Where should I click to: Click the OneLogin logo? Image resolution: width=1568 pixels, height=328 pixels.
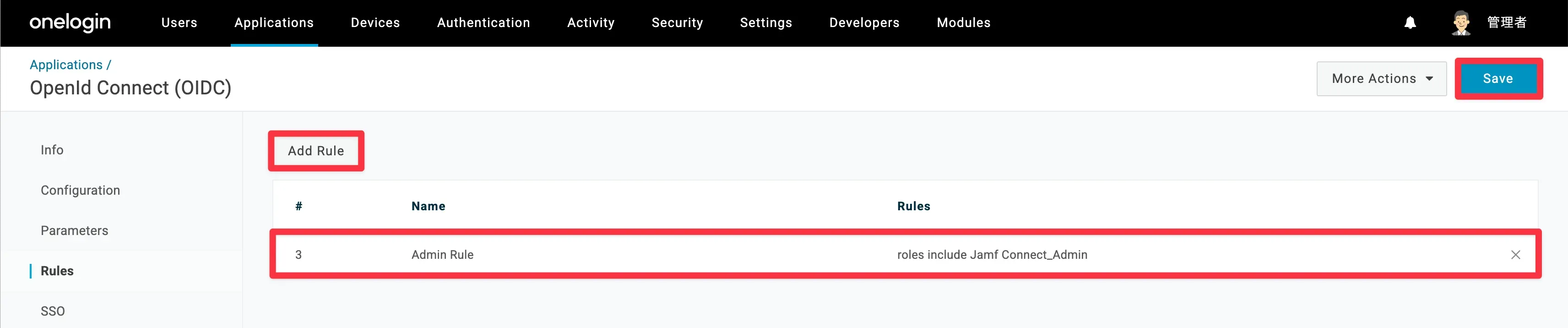pos(70,22)
